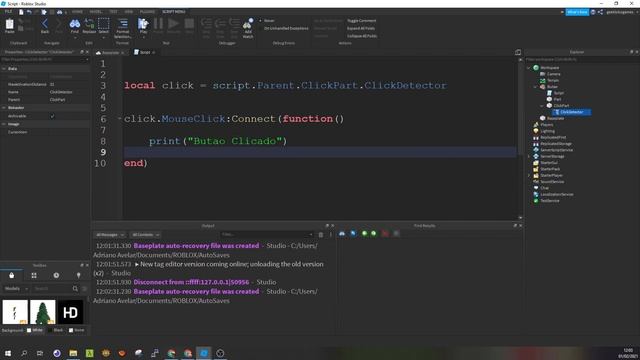
Task: Expand the StarterPlayer node
Action: (x=529, y=176)
